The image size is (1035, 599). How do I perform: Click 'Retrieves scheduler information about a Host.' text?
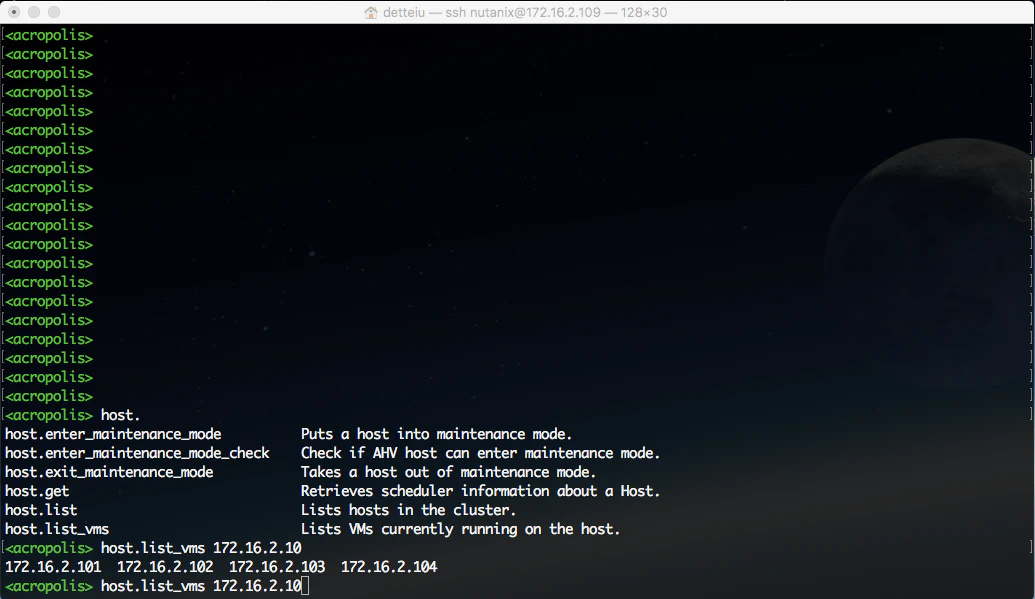pyautogui.click(x=481, y=491)
